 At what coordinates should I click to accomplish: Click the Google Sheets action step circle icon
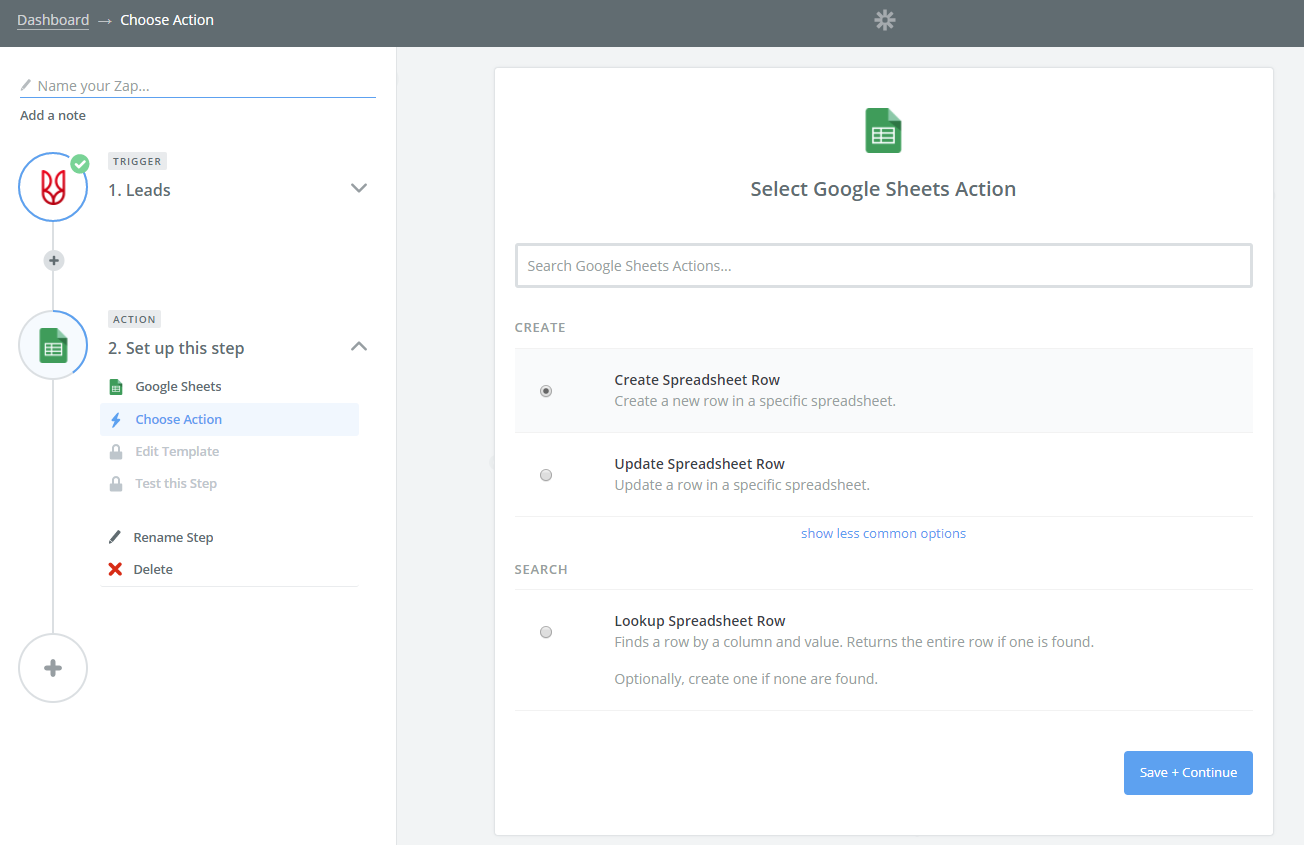(53, 345)
